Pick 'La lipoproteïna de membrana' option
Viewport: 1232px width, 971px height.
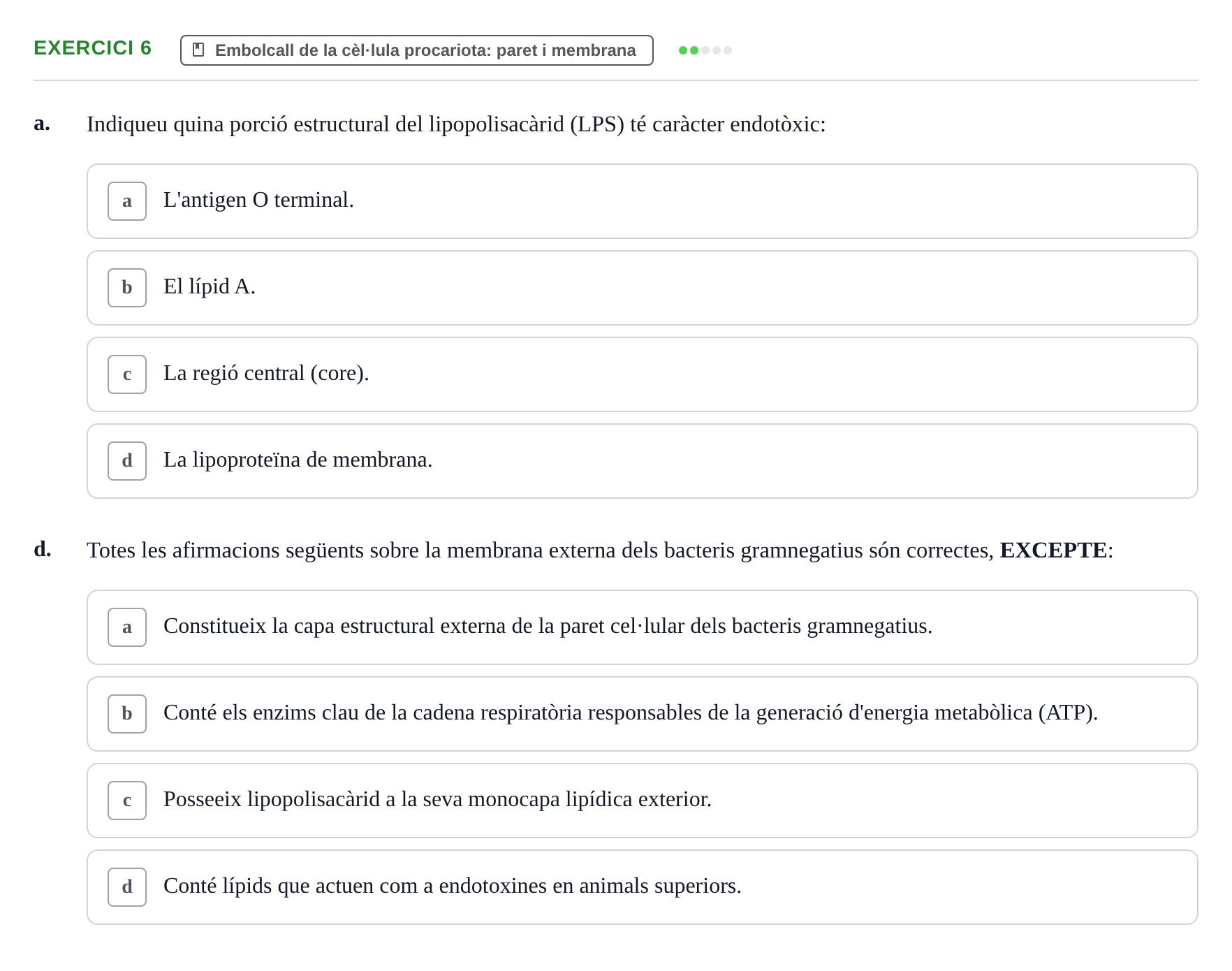pyautogui.click(x=643, y=461)
